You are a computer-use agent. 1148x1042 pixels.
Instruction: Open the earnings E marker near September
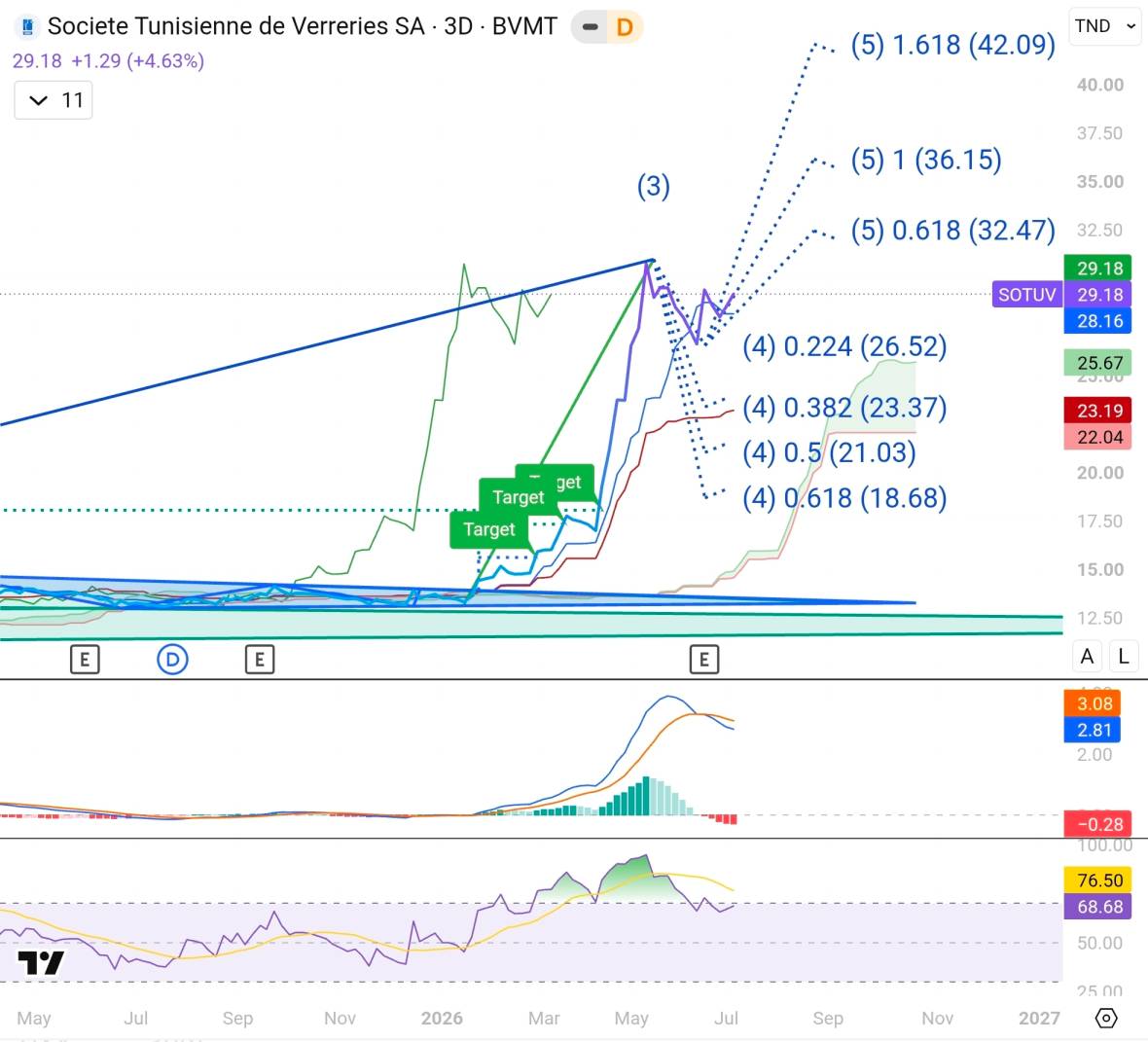click(x=259, y=660)
